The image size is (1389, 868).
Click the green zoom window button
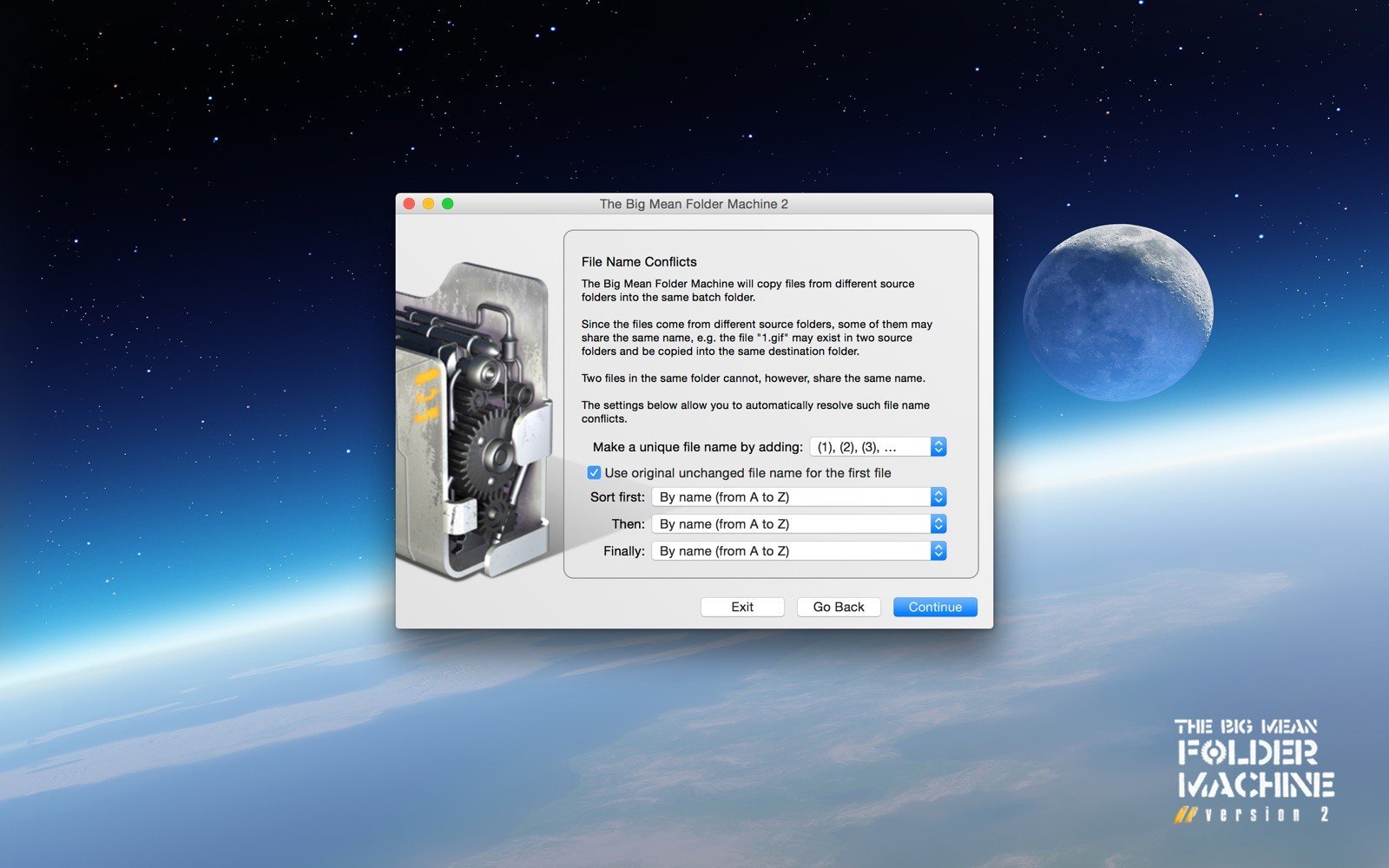point(448,204)
